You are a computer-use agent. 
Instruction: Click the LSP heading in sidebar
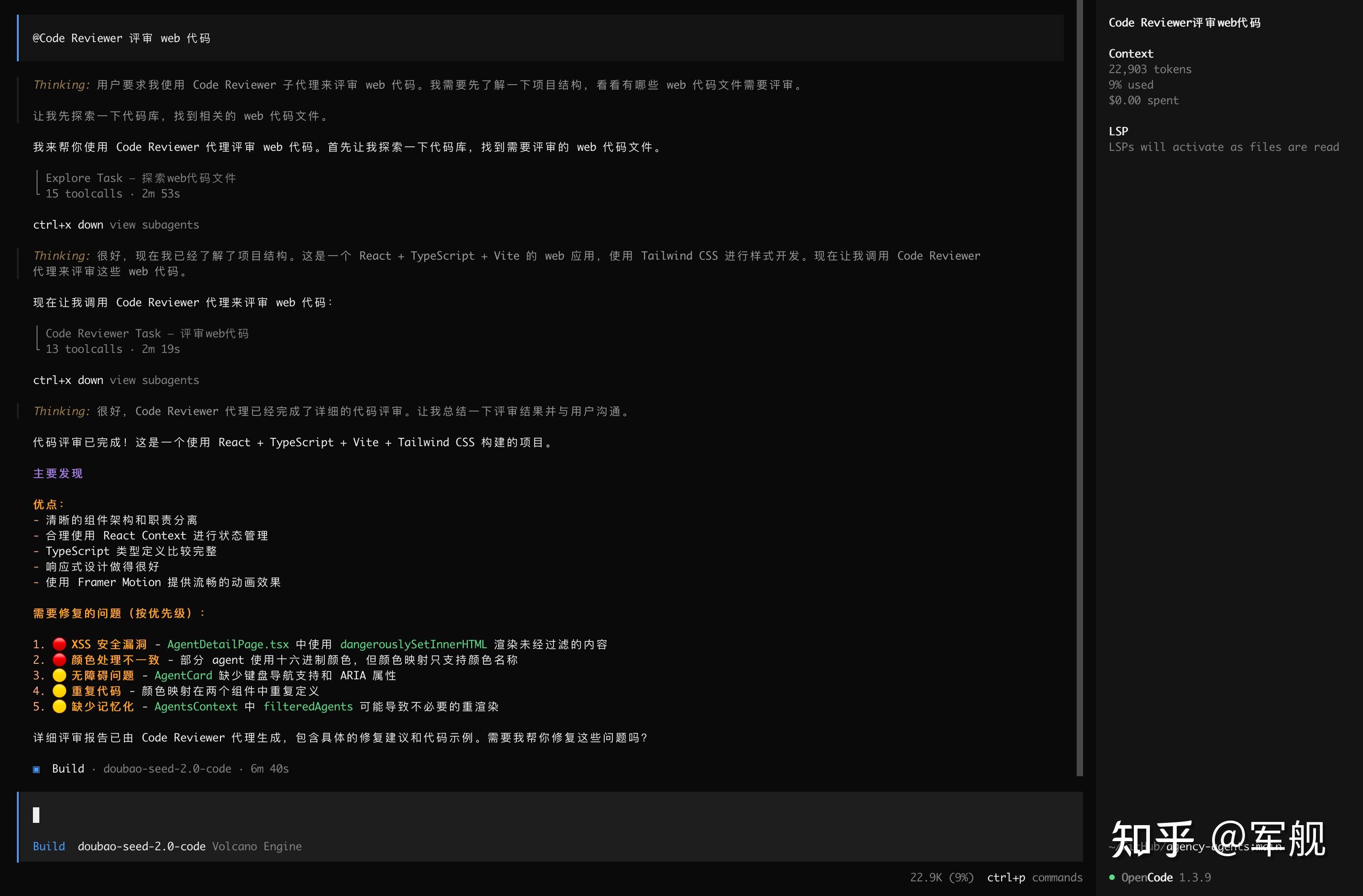pyautogui.click(x=1118, y=131)
